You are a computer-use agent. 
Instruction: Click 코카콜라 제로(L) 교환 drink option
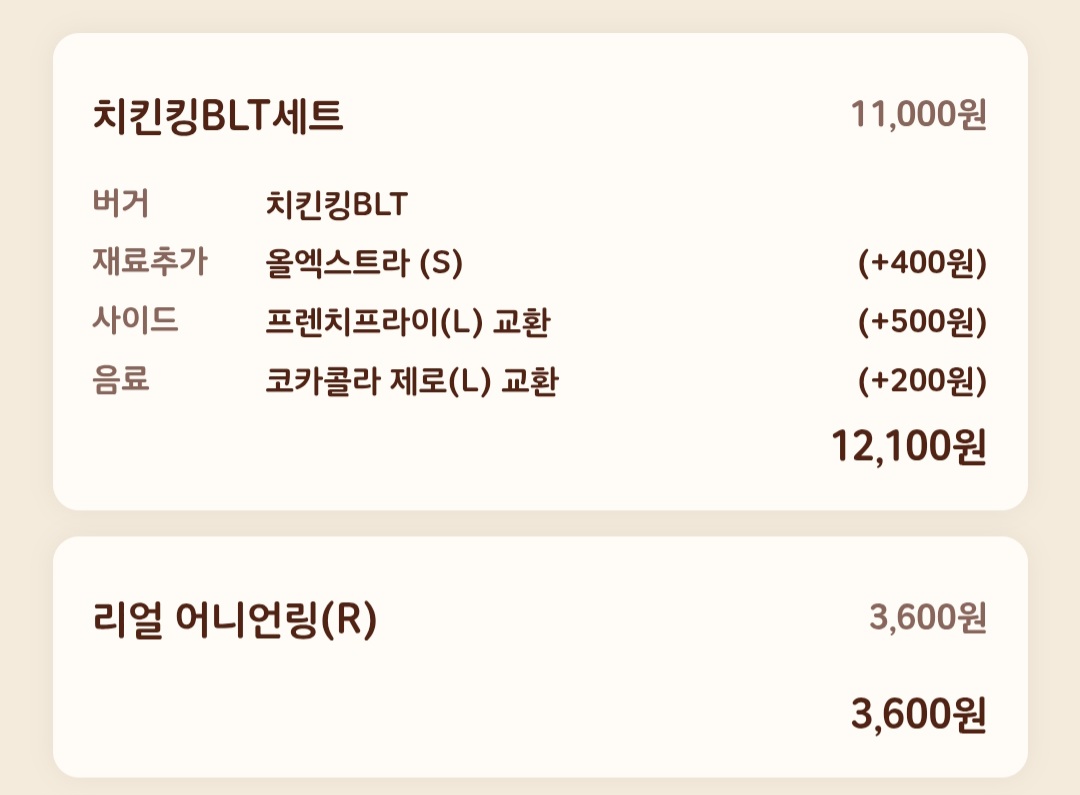[x=412, y=381]
